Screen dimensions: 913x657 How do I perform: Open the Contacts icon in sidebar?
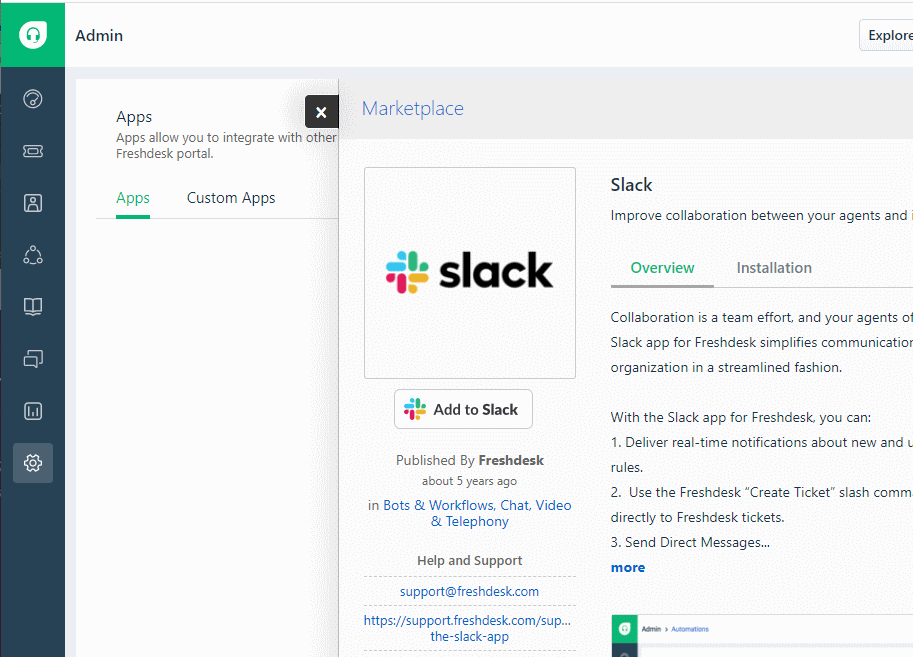point(33,203)
